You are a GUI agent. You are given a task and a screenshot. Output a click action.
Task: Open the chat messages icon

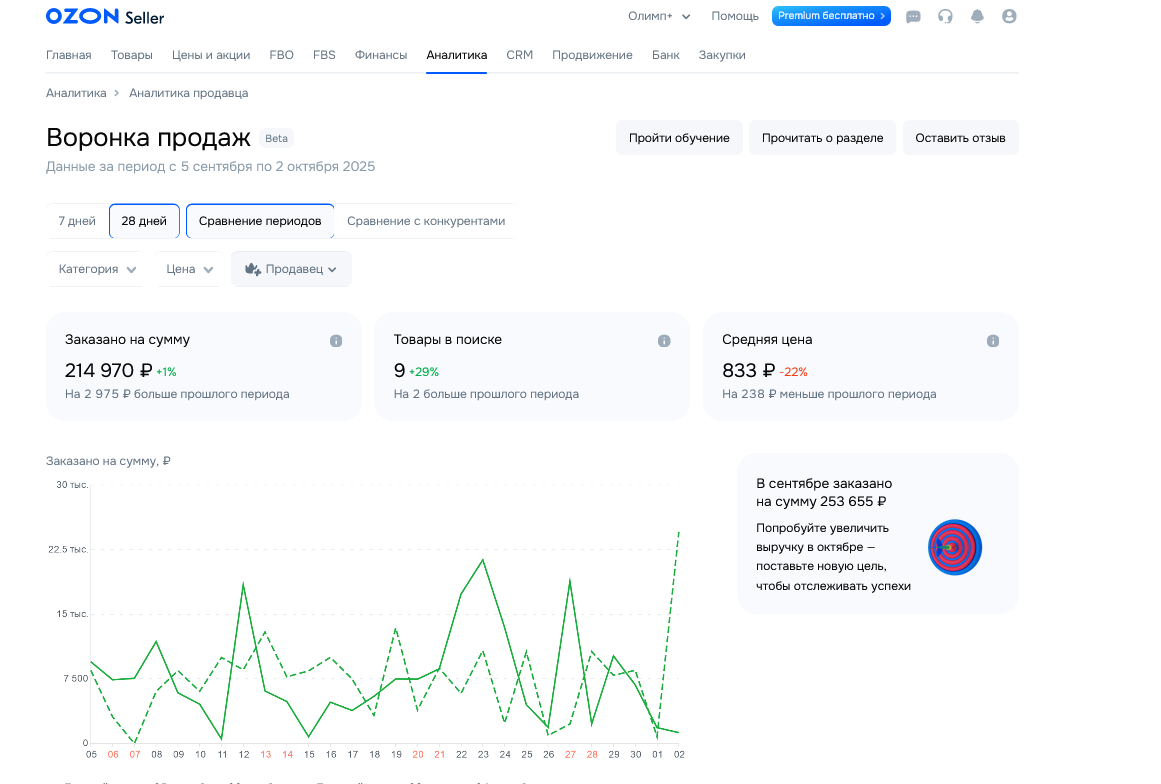pyautogui.click(x=913, y=17)
